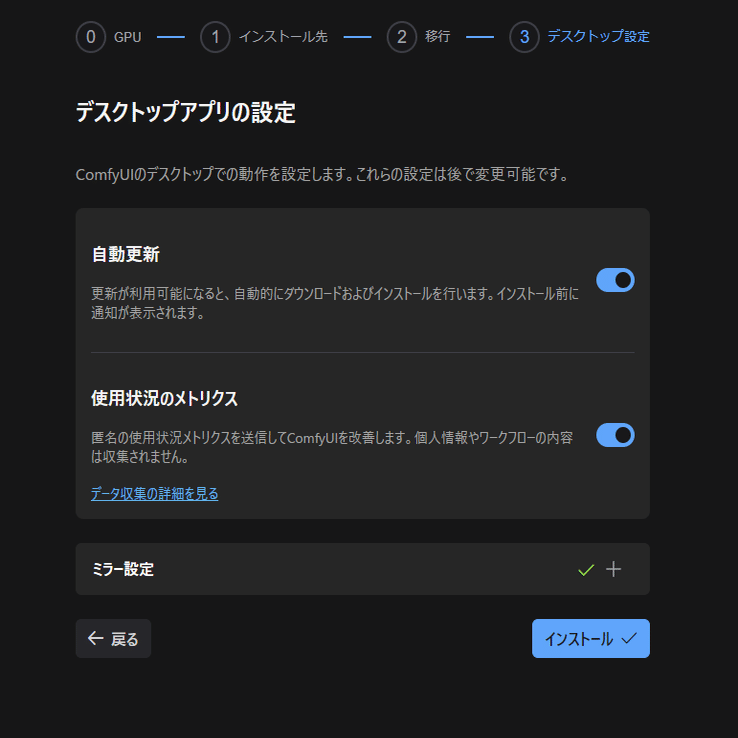Select step 3 デスクトップ設定
738x738 pixels.
(x=579, y=37)
